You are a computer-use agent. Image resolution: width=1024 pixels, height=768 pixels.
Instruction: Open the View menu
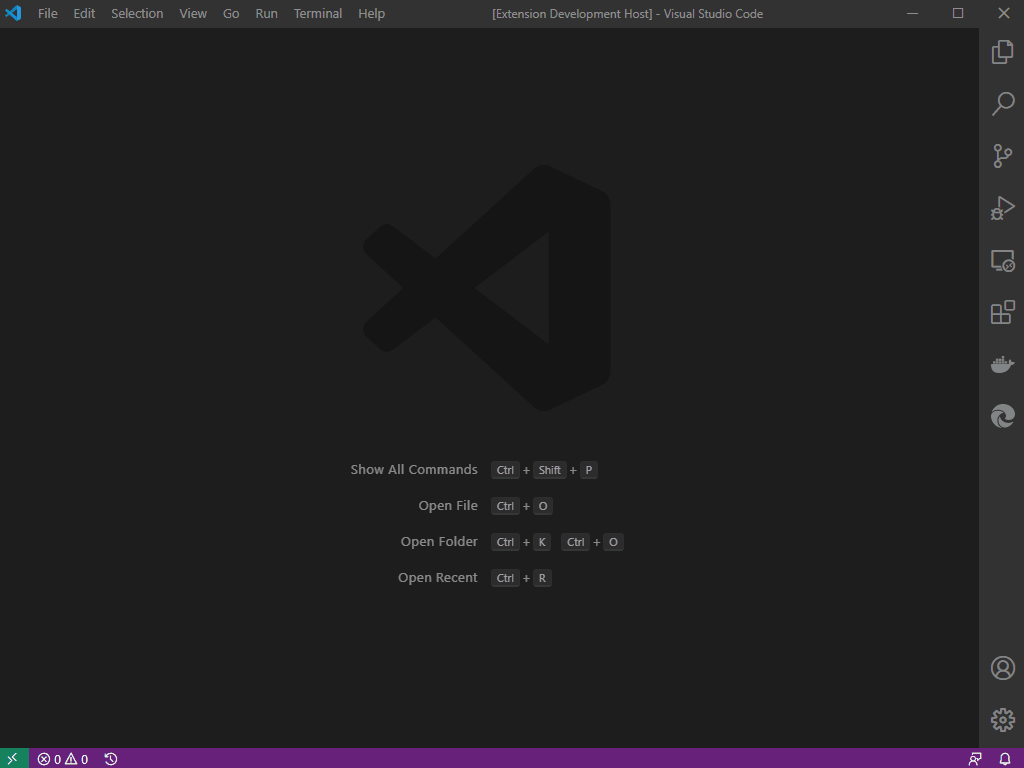pyautogui.click(x=193, y=14)
